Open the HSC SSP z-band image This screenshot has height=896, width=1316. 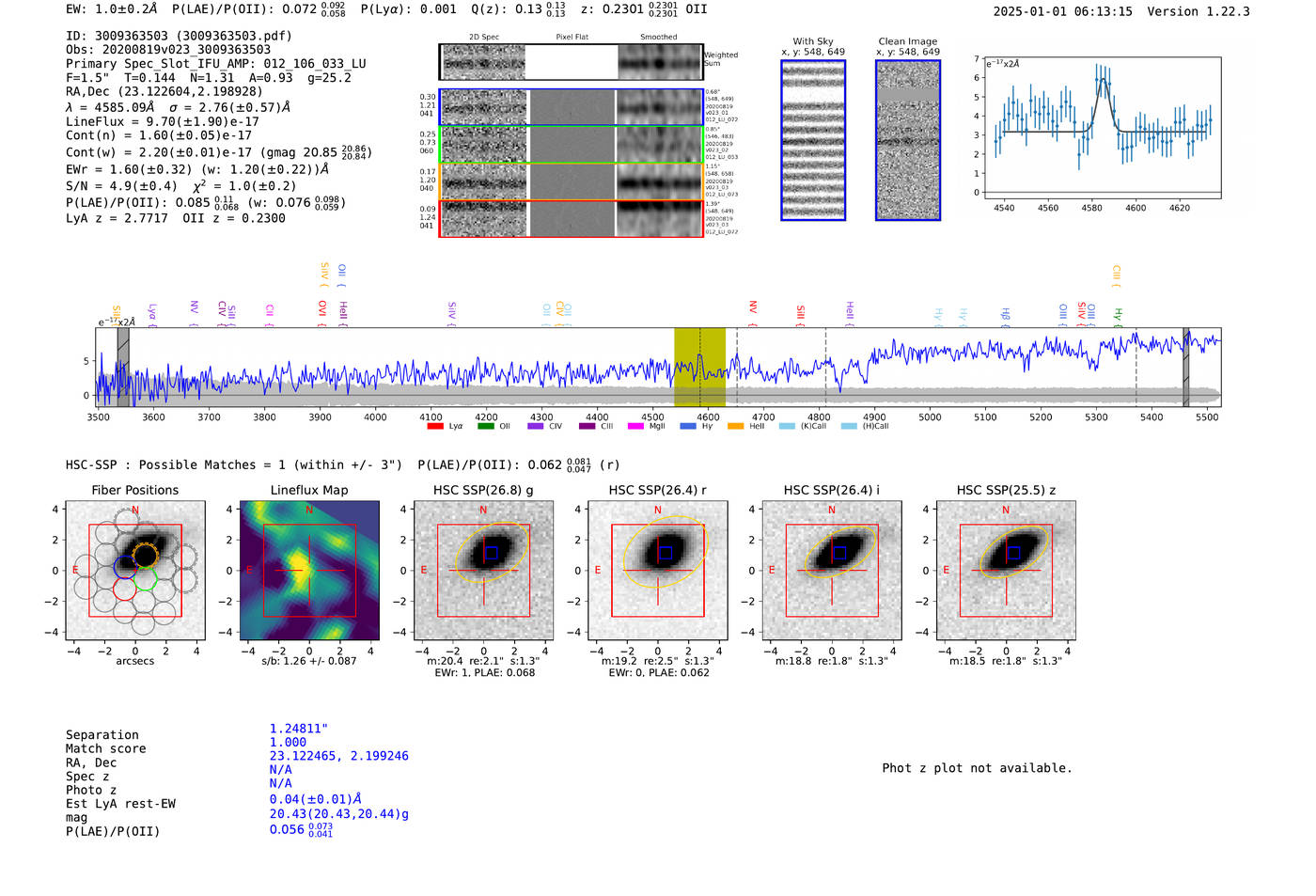pos(1006,571)
